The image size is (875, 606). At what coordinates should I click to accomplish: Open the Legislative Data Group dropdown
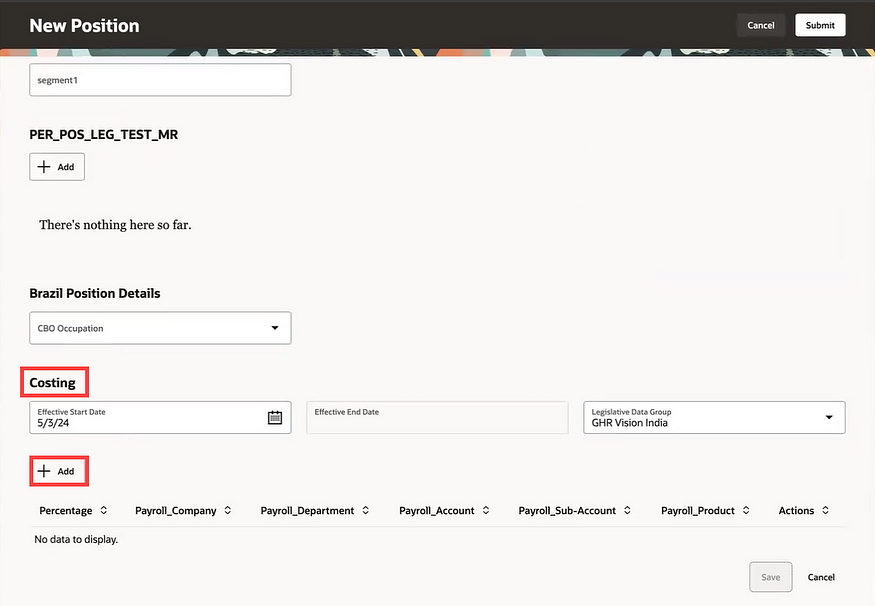point(829,418)
